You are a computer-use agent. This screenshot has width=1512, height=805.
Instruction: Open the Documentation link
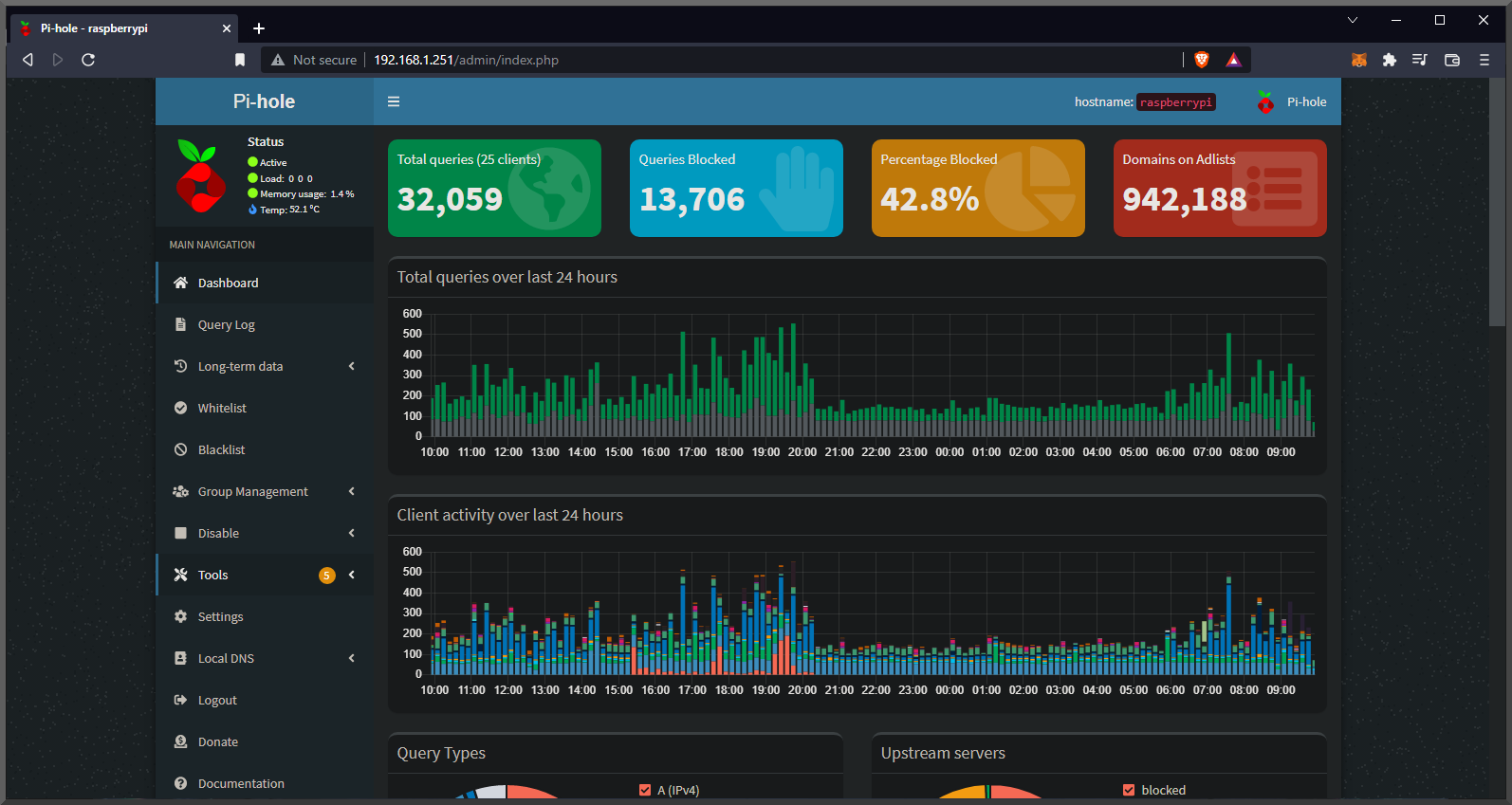point(241,783)
